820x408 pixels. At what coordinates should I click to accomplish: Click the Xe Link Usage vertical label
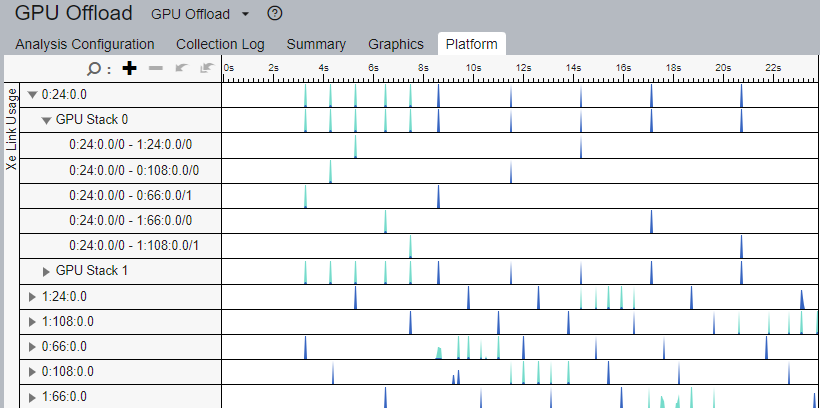pos(12,129)
